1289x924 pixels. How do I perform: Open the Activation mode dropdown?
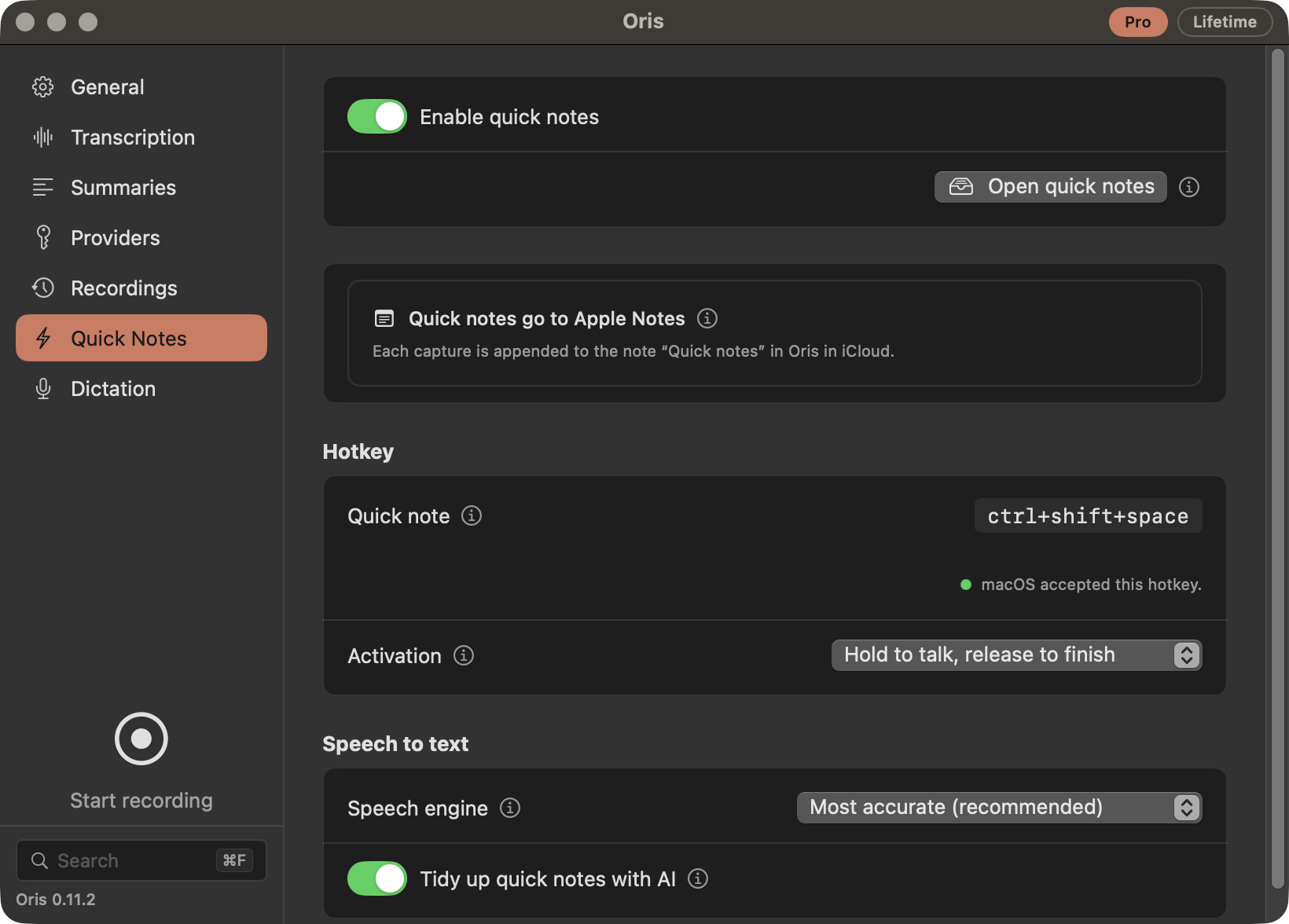1017,655
